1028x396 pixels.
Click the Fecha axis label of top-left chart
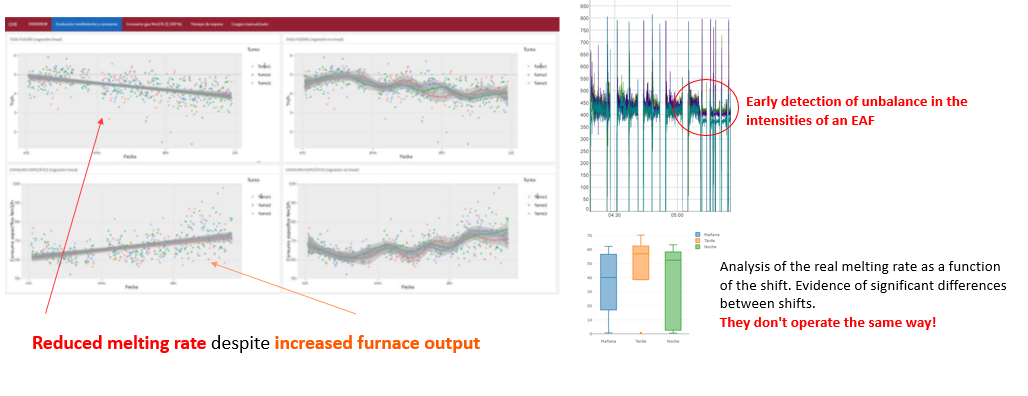coord(130,157)
